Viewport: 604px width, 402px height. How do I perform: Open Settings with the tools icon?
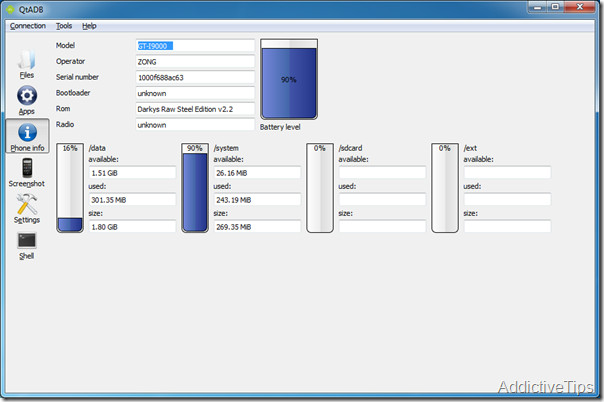click(27, 208)
